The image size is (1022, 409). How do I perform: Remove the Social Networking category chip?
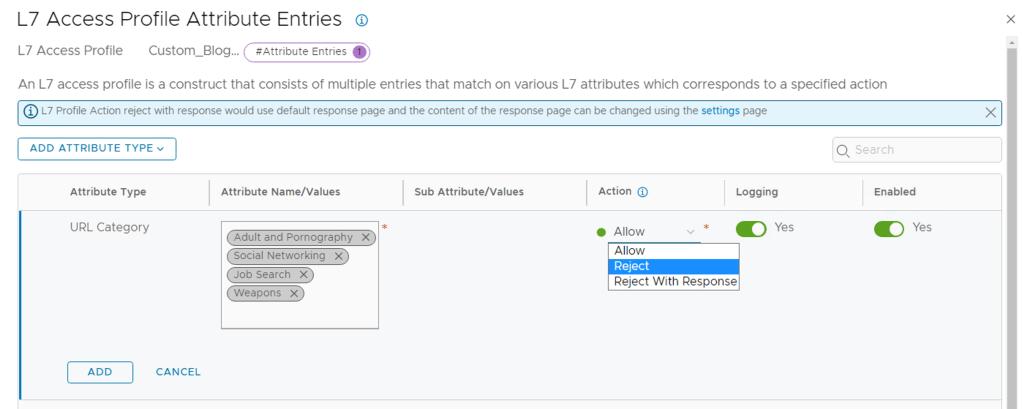[339, 256]
